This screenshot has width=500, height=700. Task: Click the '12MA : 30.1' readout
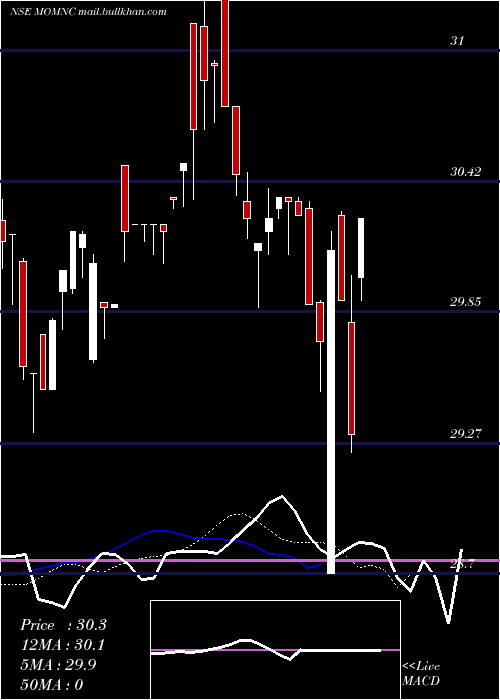pyautogui.click(x=62, y=645)
